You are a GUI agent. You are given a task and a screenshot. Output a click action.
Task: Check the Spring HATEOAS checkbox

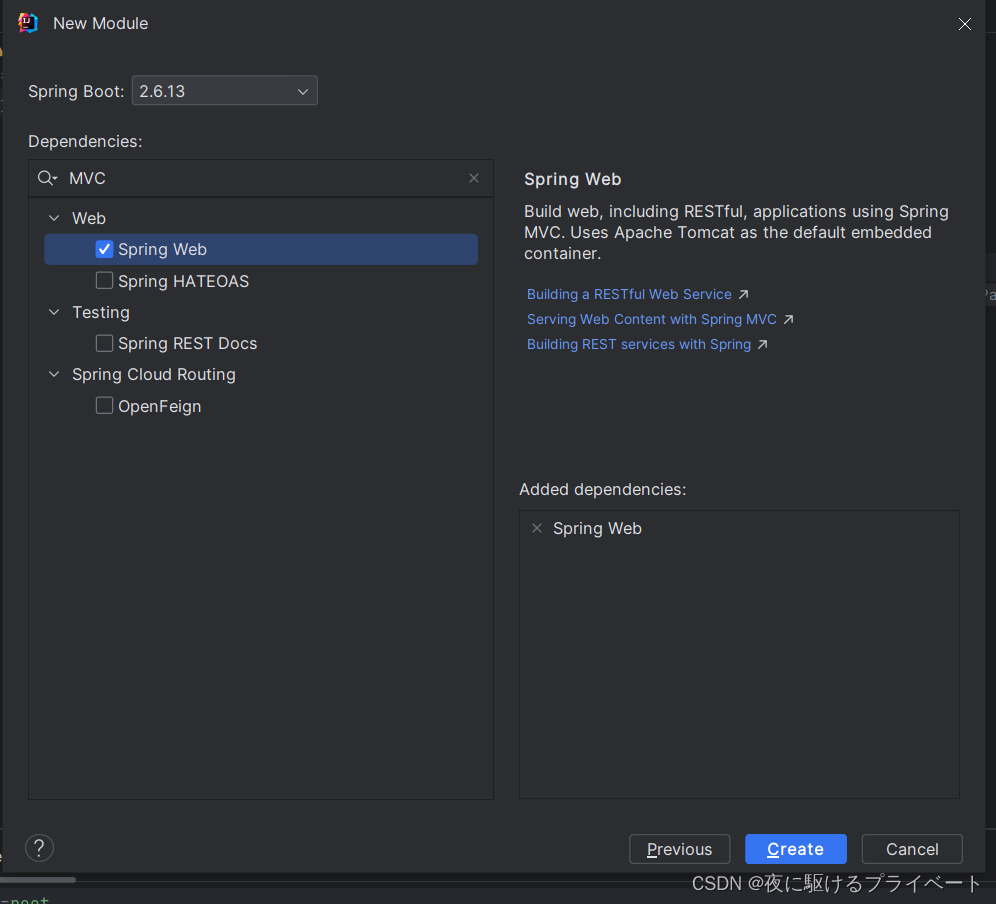104,281
